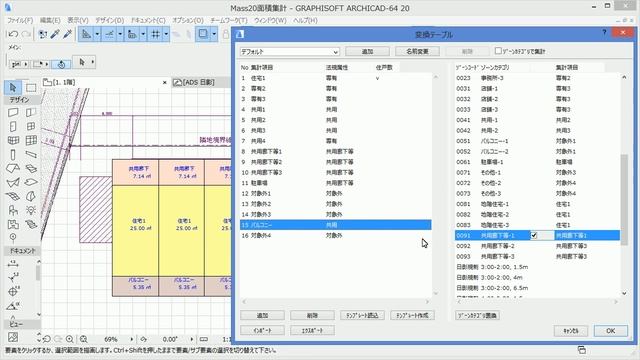Open the 表示(V) menu
Image resolution: width=640 pixels, height=360 pixels.
click(78, 20)
